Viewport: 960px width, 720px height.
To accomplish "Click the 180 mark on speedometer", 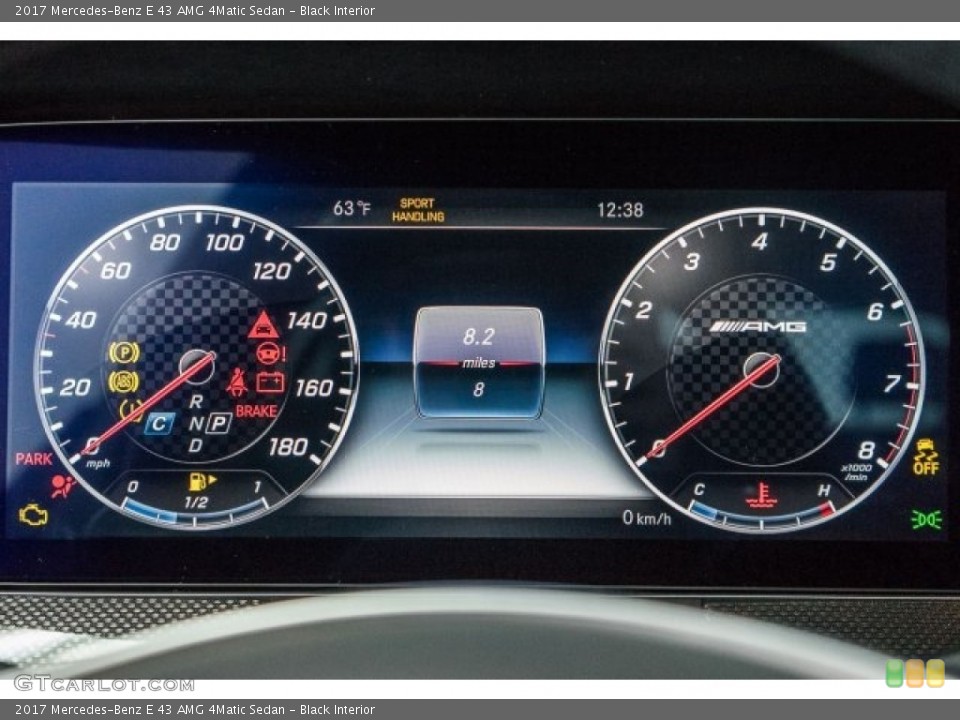I will pos(288,448).
